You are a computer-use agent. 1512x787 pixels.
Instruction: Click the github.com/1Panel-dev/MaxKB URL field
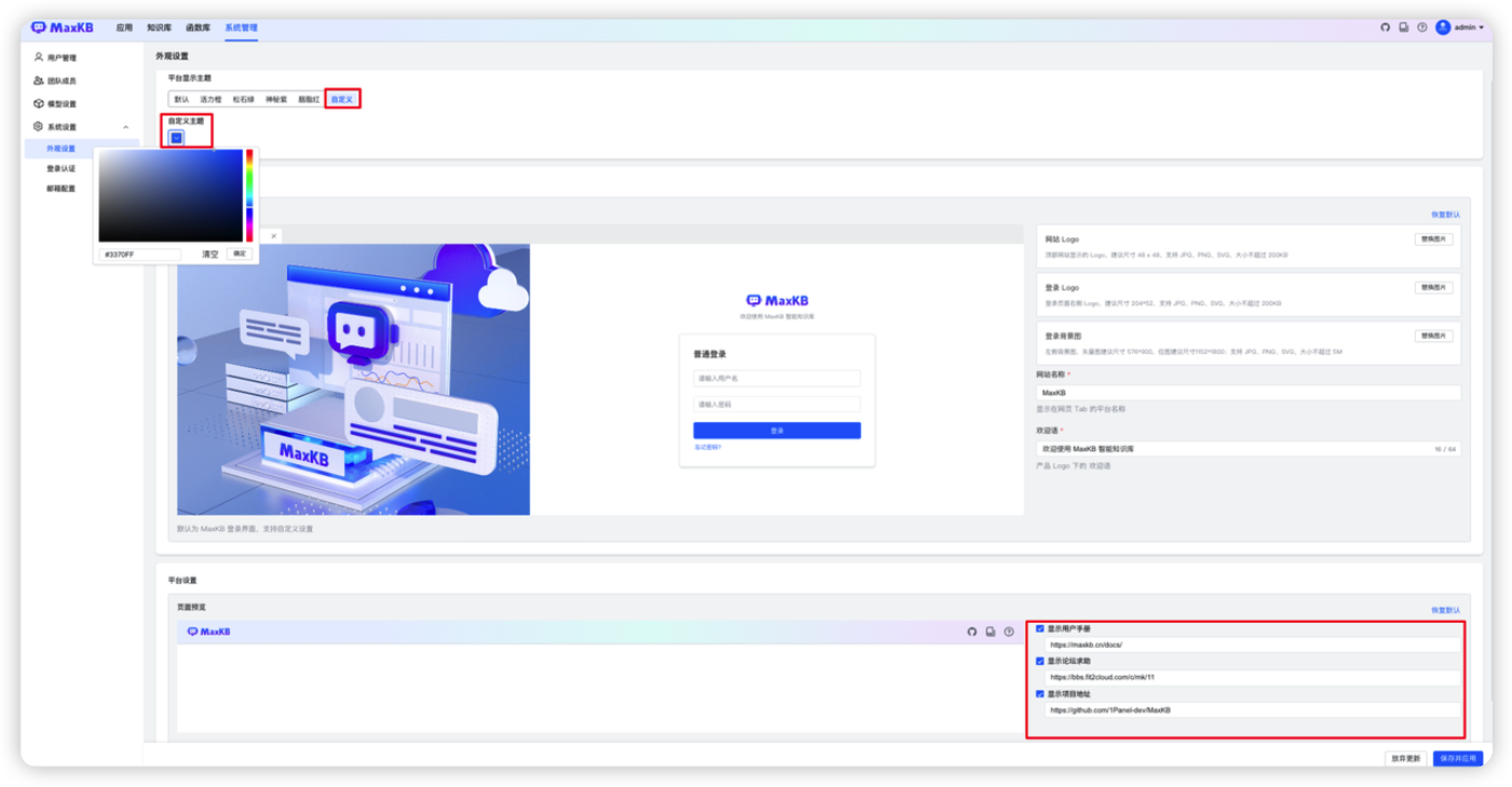coord(1252,710)
